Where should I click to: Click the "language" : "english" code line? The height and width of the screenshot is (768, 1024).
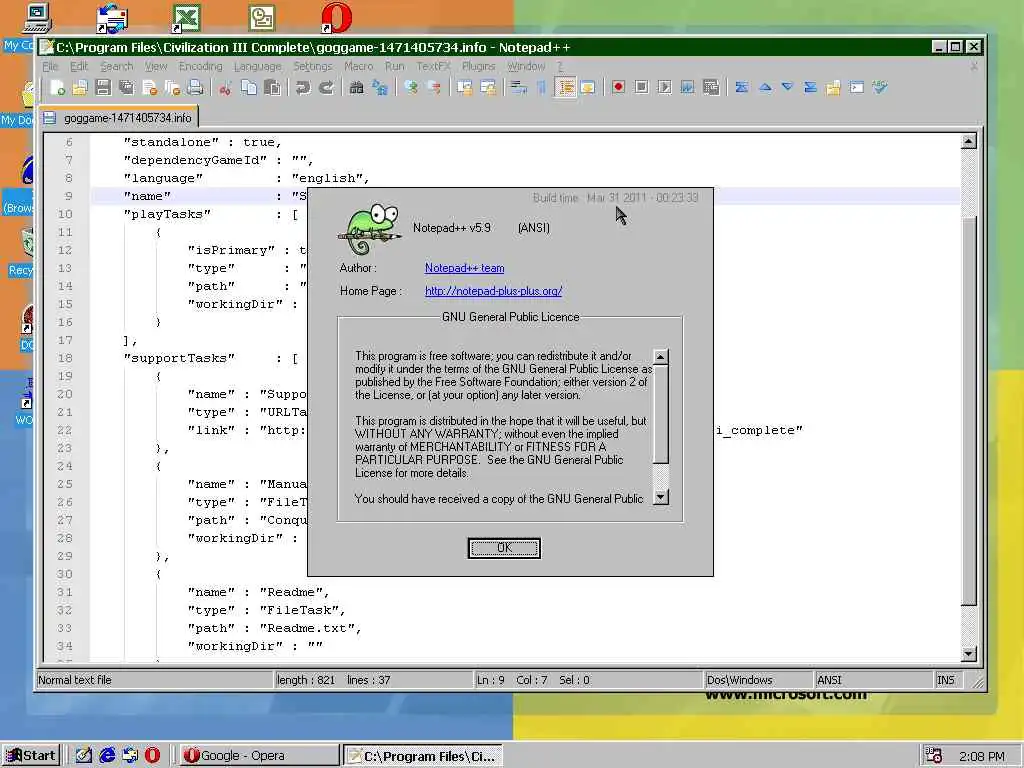point(246,178)
